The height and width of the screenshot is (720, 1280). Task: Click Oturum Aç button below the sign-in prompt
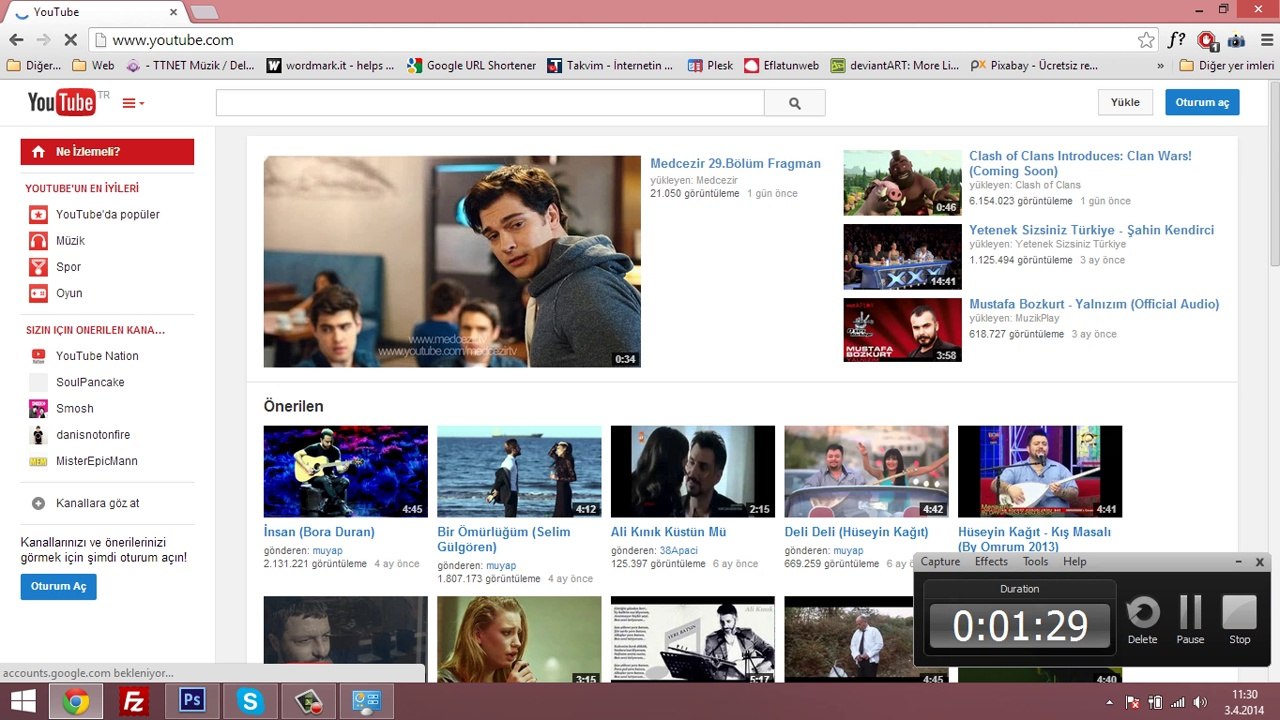(x=58, y=586)
